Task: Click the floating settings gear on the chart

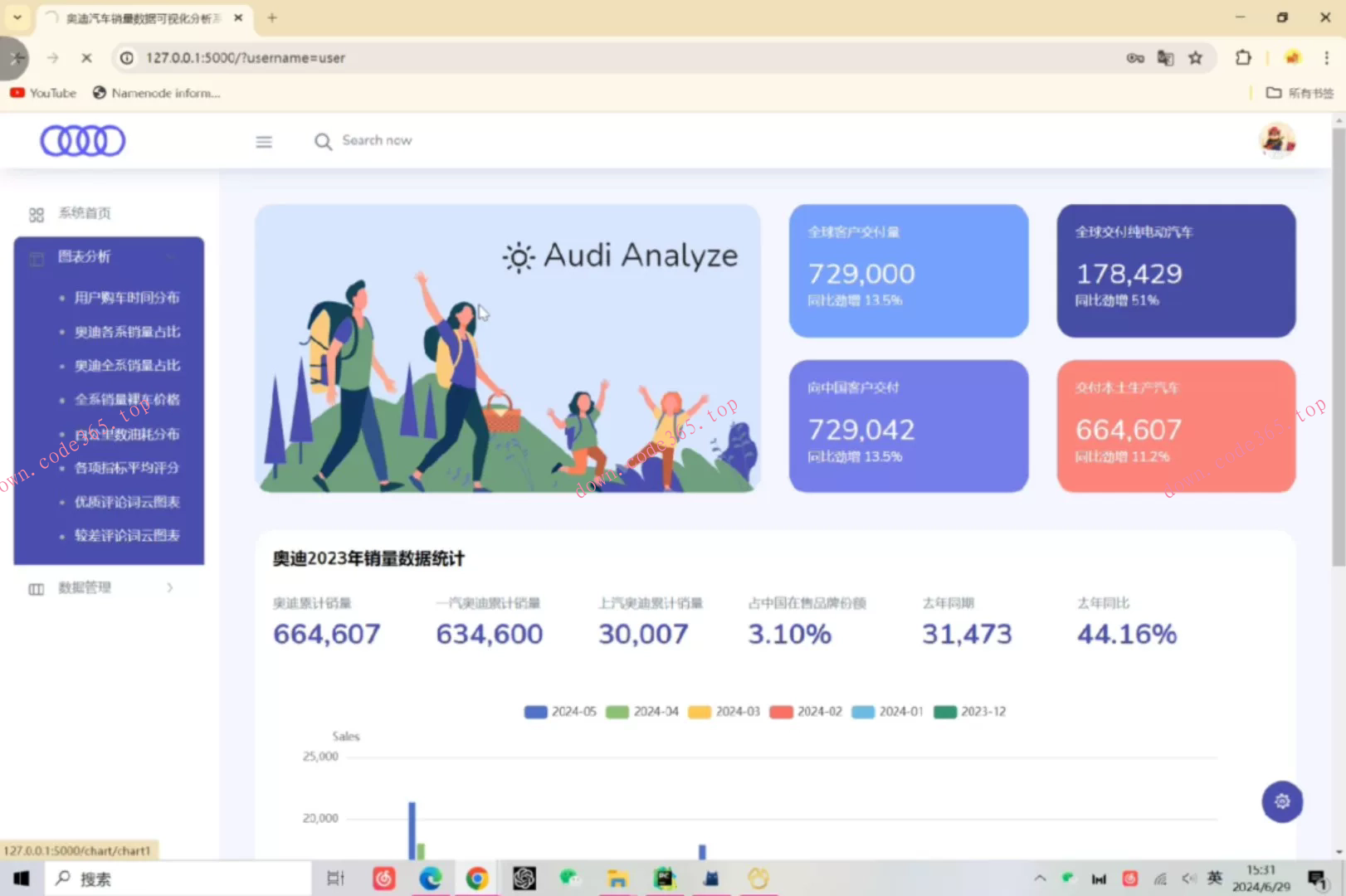Action: point(1281,801)
